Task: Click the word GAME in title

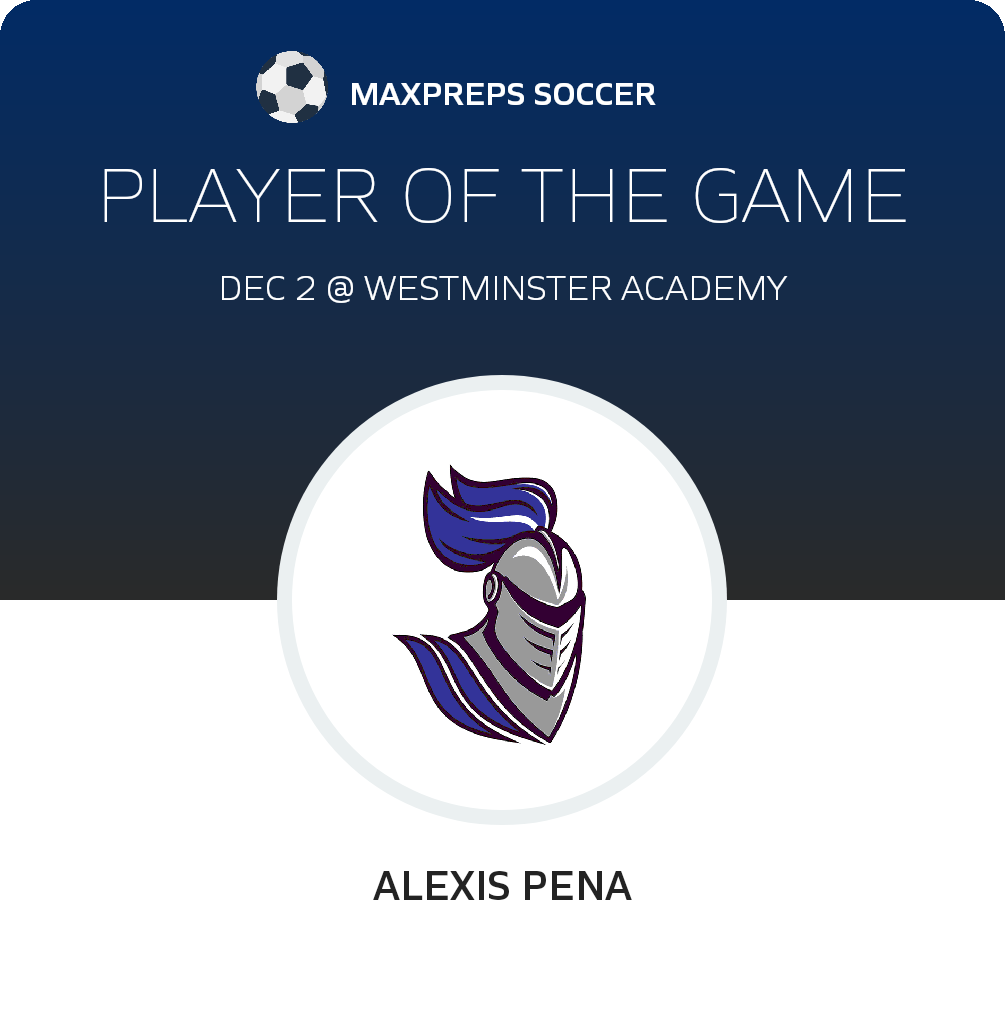Action: tap(799, 196)
